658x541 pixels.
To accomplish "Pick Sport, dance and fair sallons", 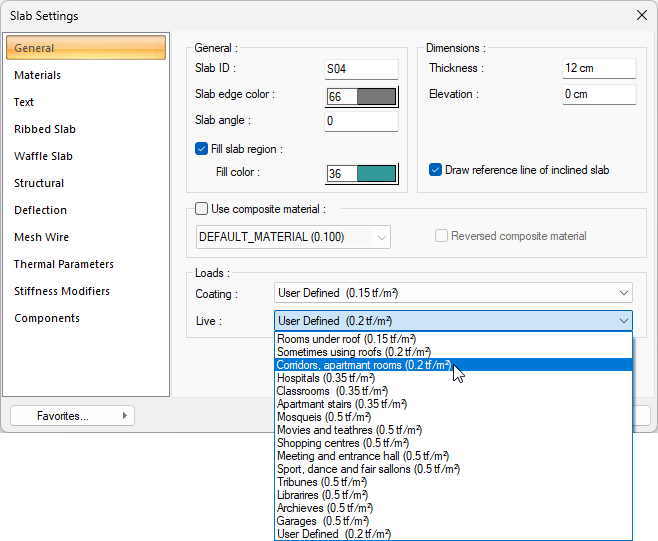I will point(453,469).
